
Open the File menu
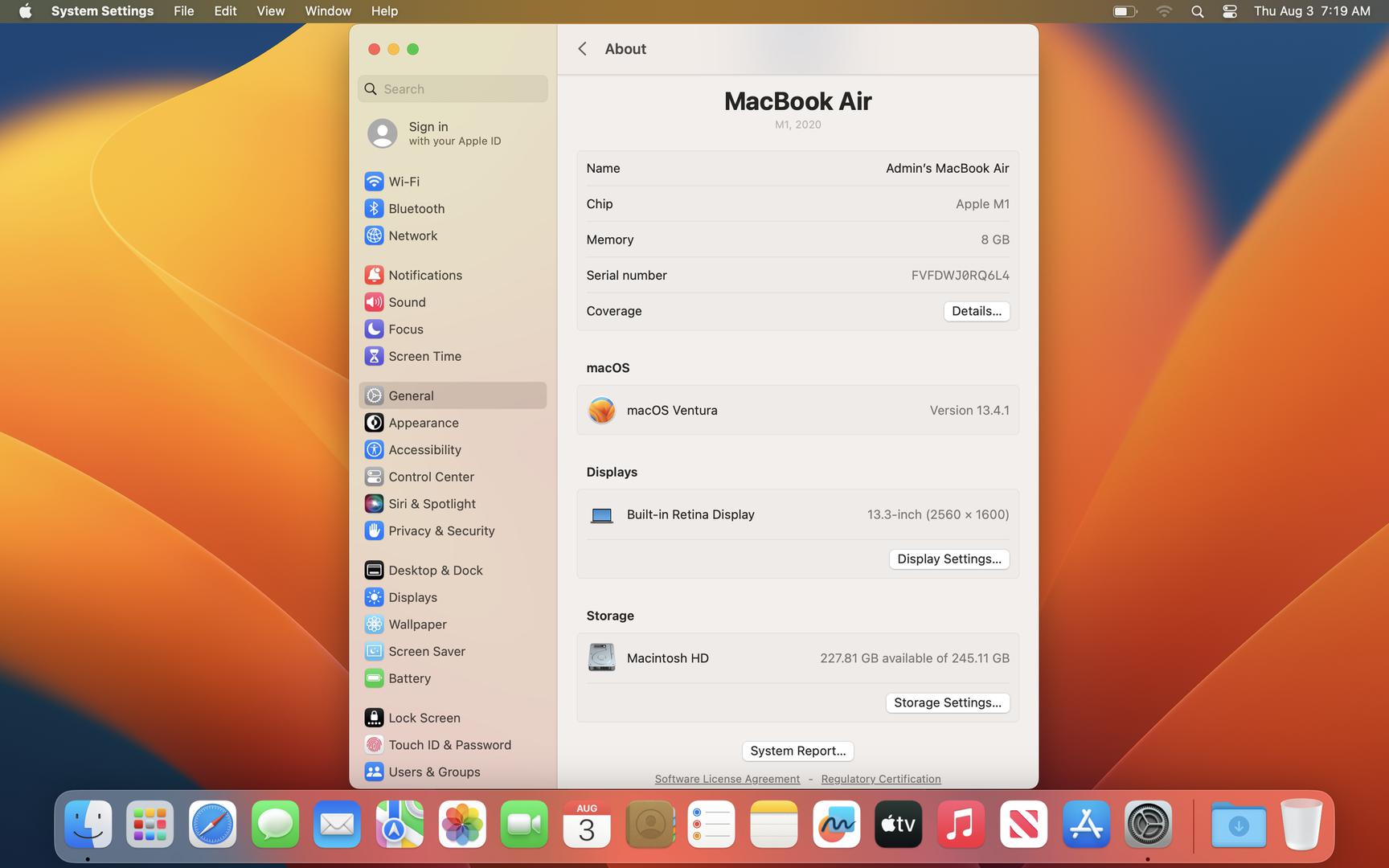pyautogui.click(x=184, y=11)
